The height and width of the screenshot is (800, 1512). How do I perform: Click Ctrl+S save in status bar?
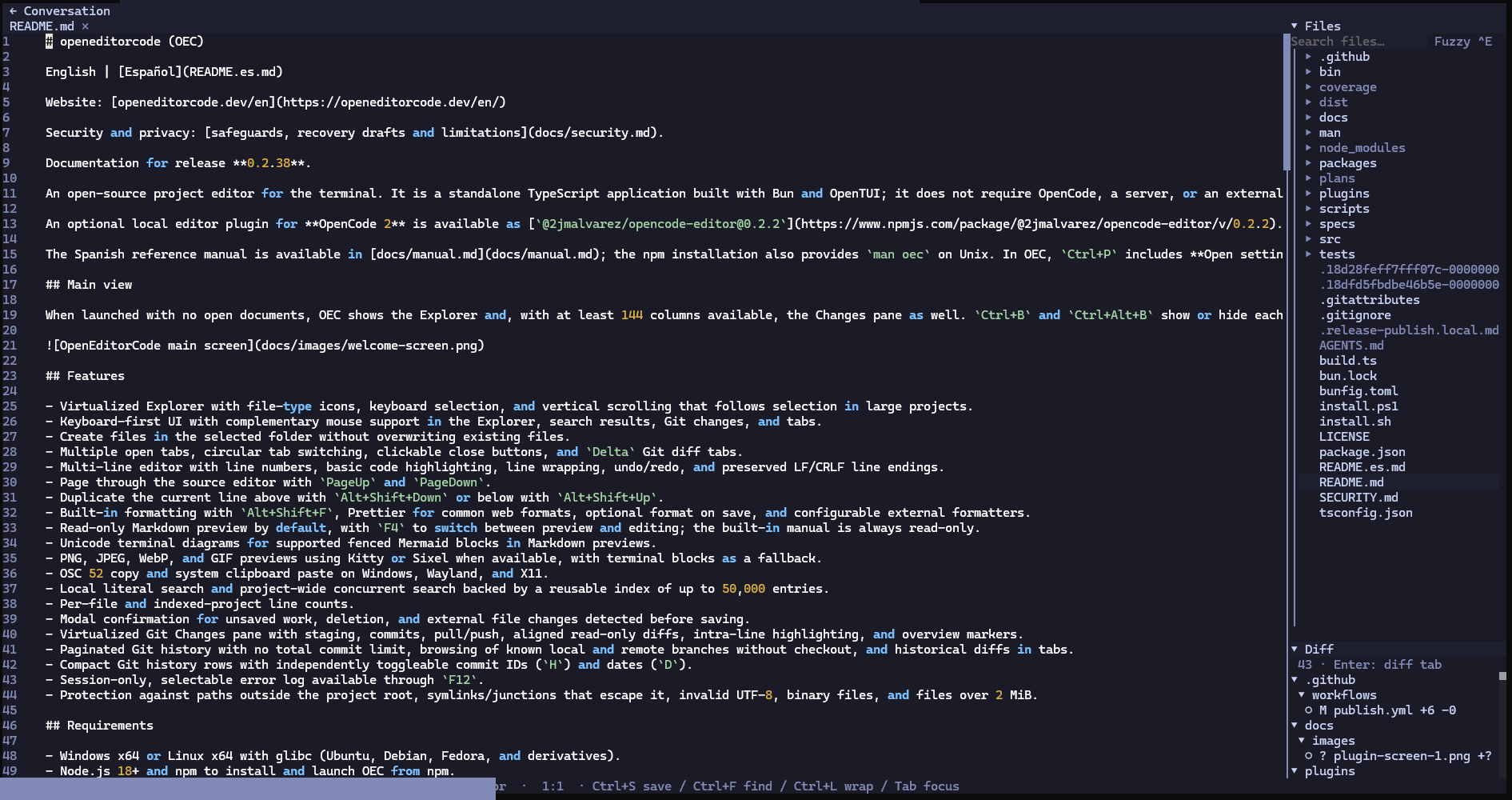(632, 786)
